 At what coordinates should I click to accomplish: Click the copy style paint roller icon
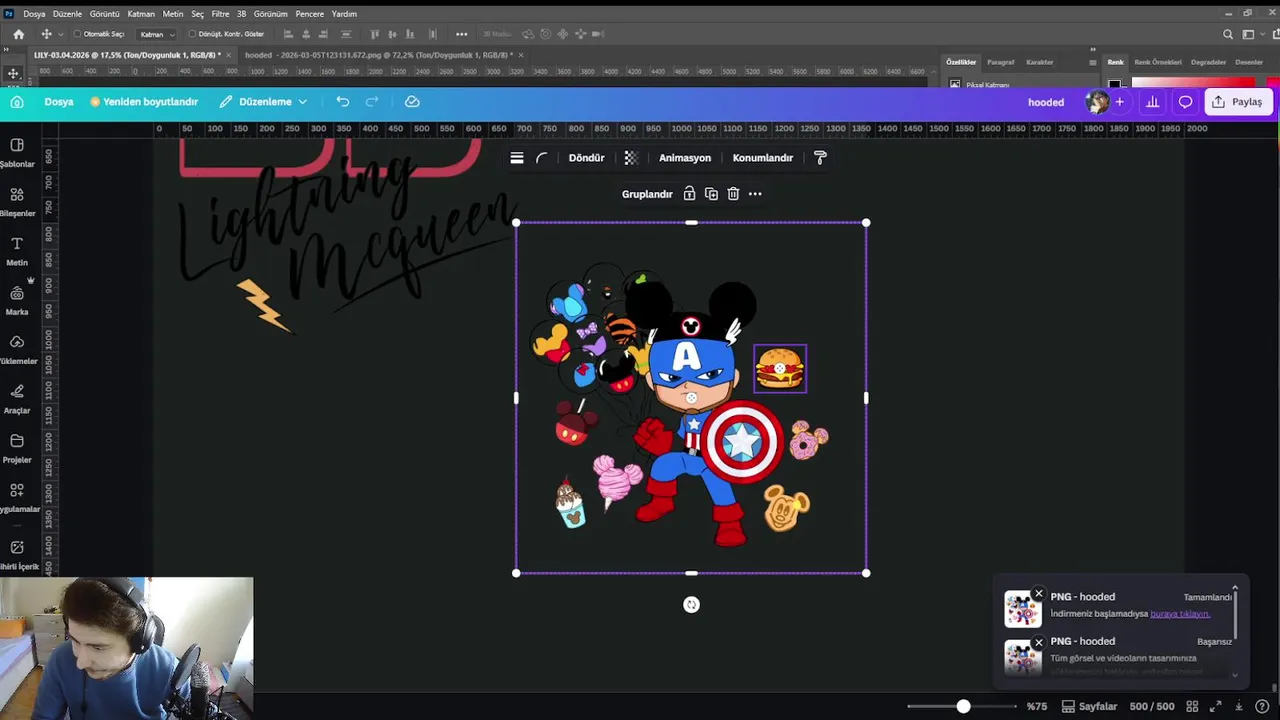(820, 158)
